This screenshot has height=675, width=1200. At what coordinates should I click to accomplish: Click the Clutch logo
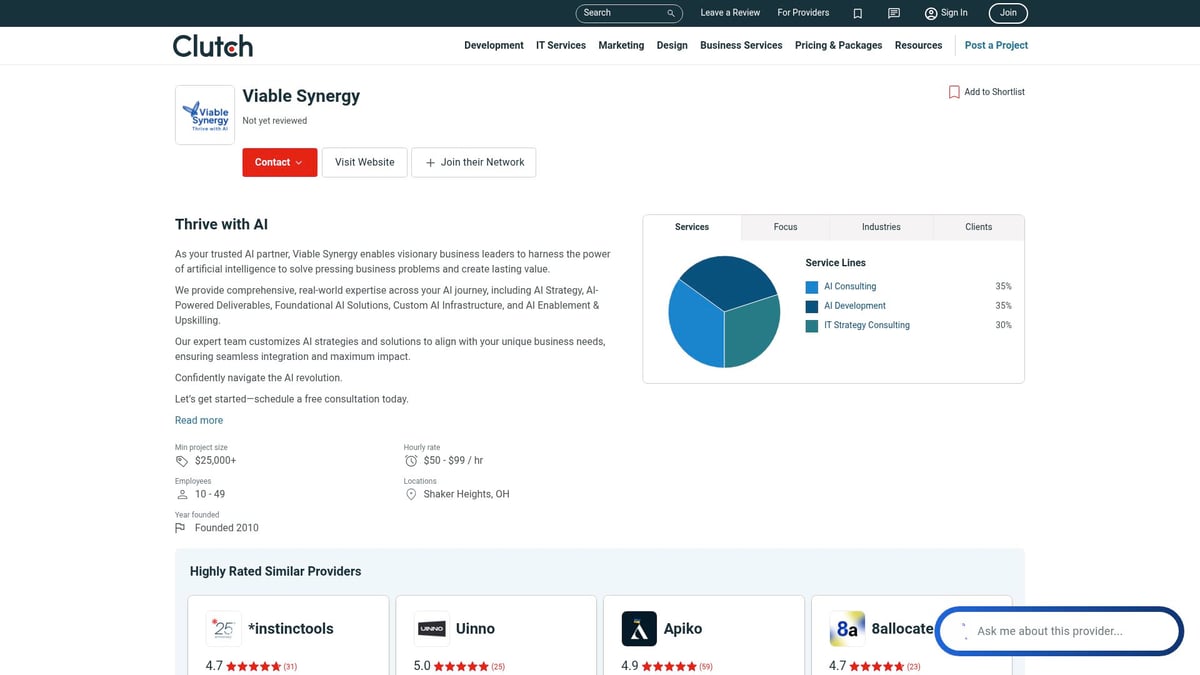[213, 46]
